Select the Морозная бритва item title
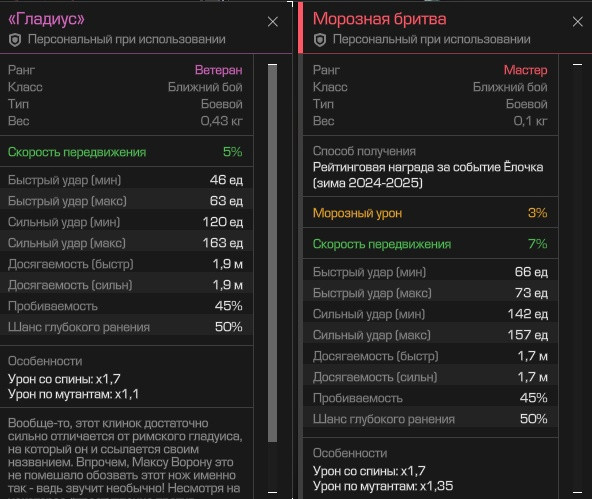 (379, 19)
